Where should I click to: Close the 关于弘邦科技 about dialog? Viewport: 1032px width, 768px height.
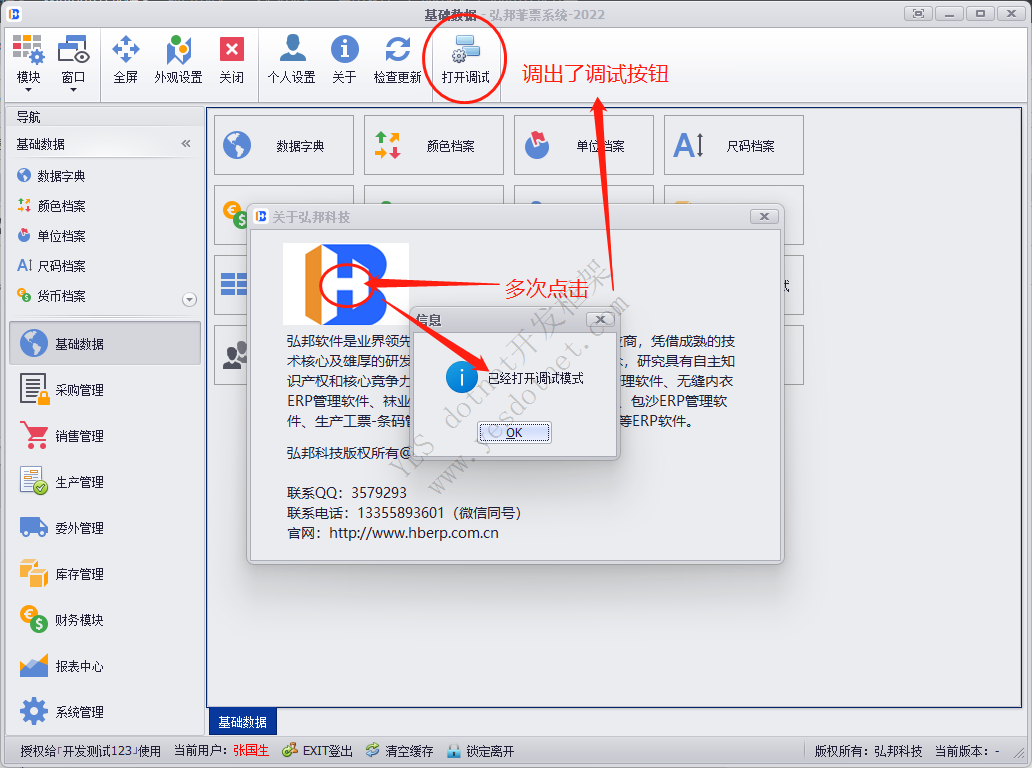tap(764, 216)
